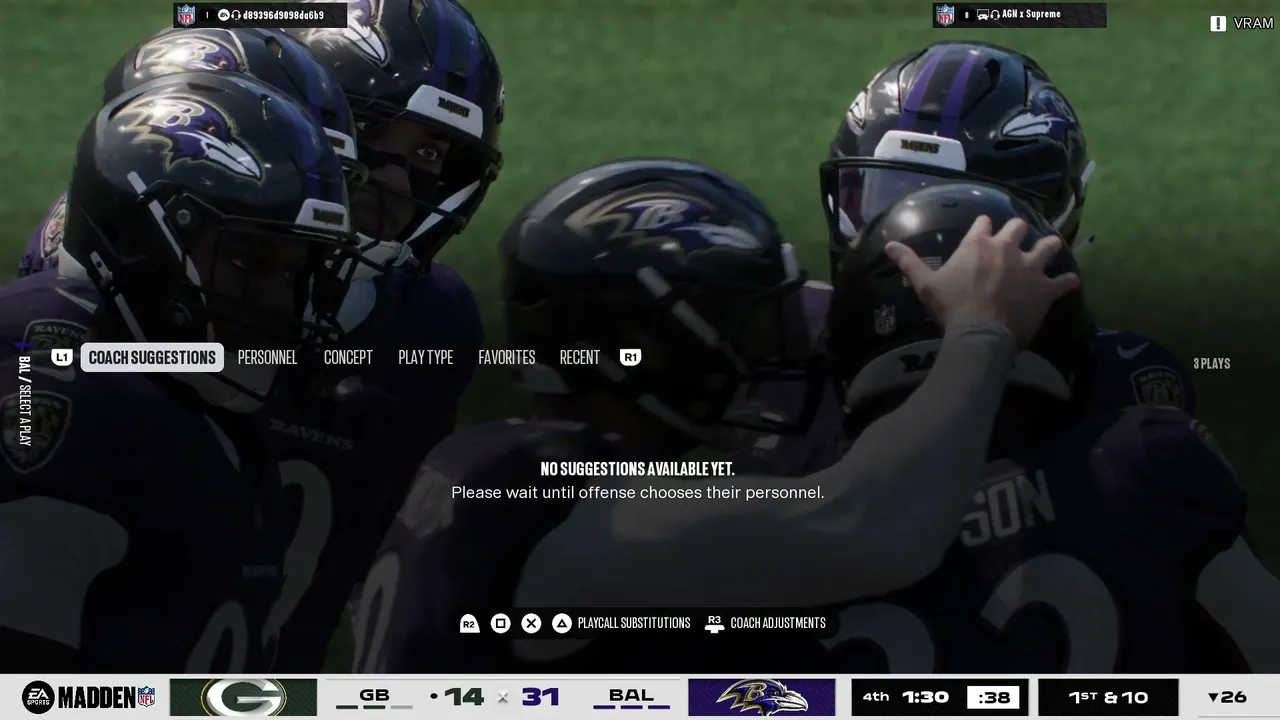Click the cross X button icon
1280x720 pixels.
tap(531, 623)
